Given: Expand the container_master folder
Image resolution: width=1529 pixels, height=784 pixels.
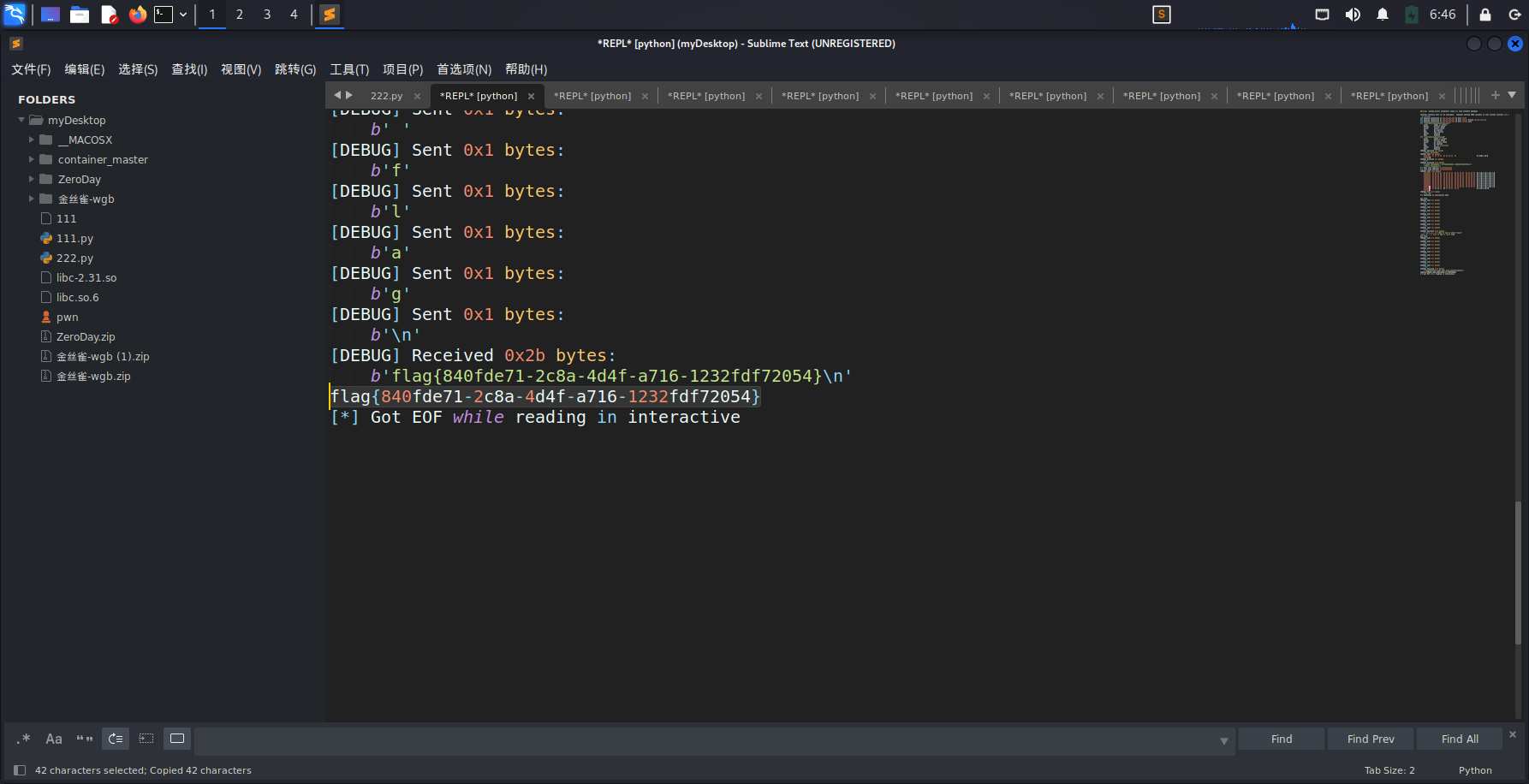Looking at the screenshot, I should 32,159.
